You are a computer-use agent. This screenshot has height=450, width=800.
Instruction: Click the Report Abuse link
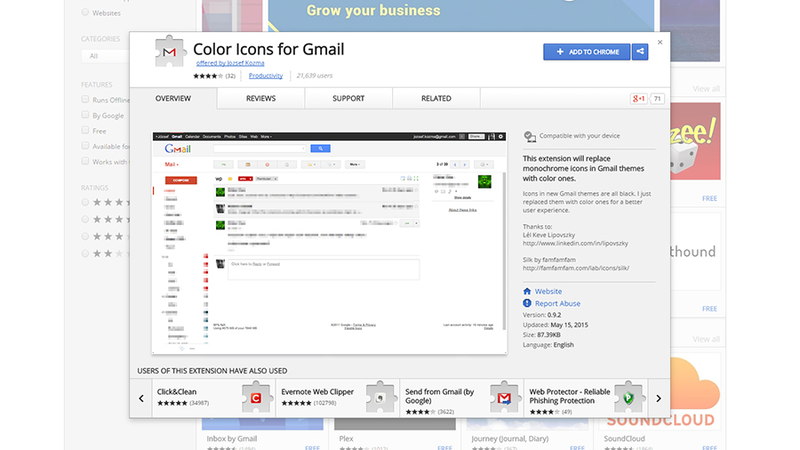pos(557,303)
